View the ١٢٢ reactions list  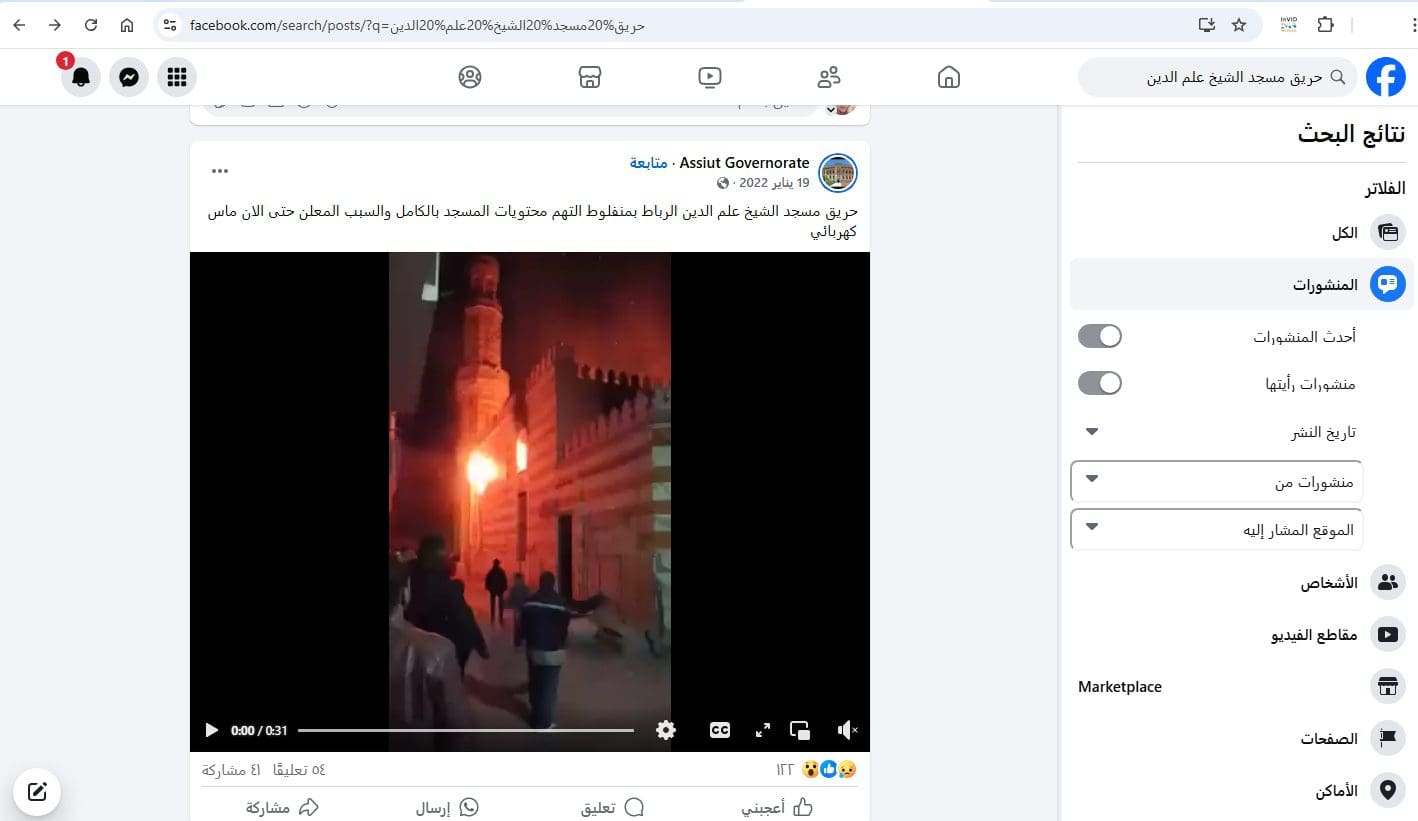click(816, 770)
